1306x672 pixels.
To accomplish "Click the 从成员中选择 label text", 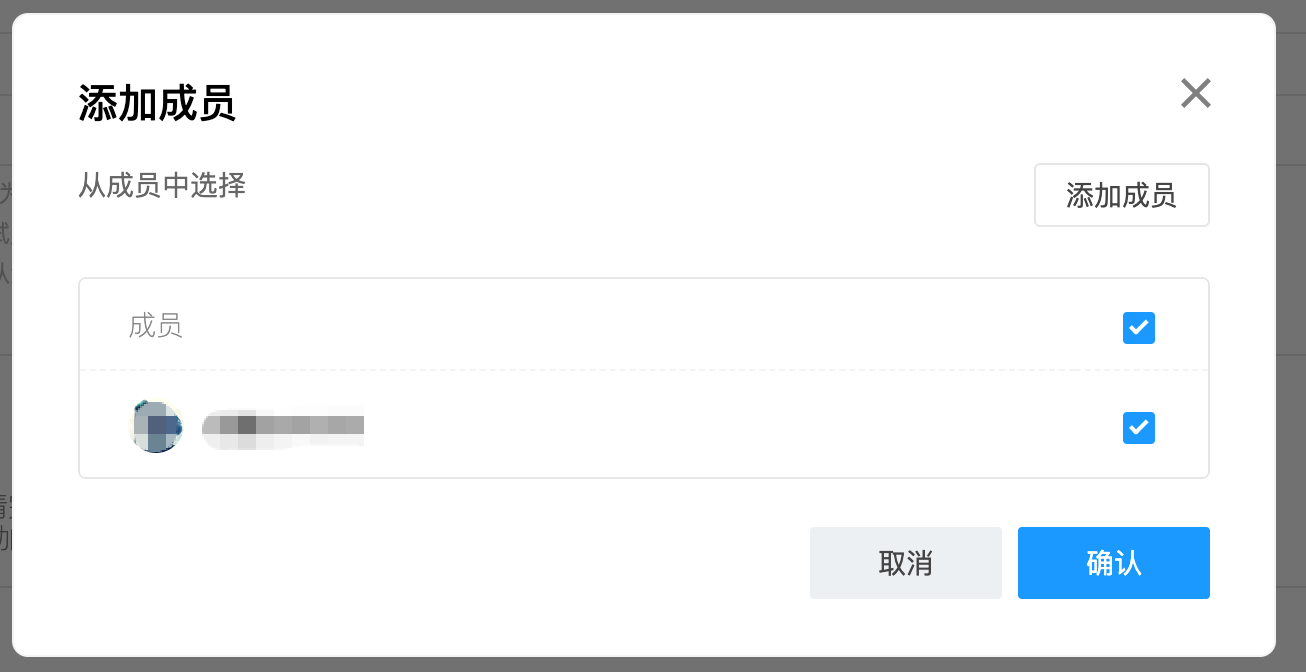I will [x=162, y=185].
